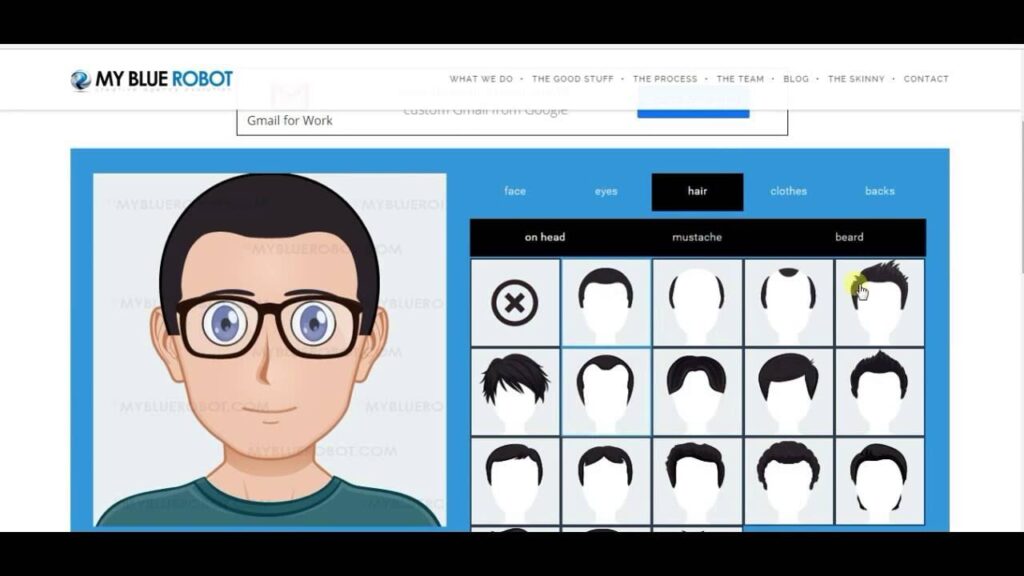Go to the backs tab
This screenshot has width=1024, height=576.
click(x=880, y=191)
